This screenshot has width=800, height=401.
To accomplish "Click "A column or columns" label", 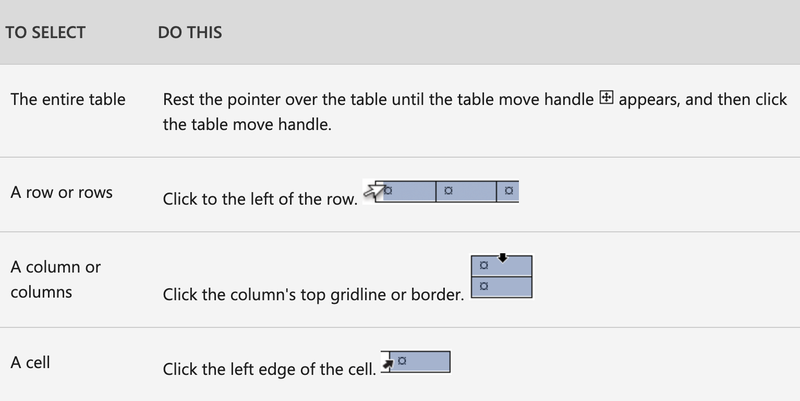I will pyautogui.click(x=56, y=279).
